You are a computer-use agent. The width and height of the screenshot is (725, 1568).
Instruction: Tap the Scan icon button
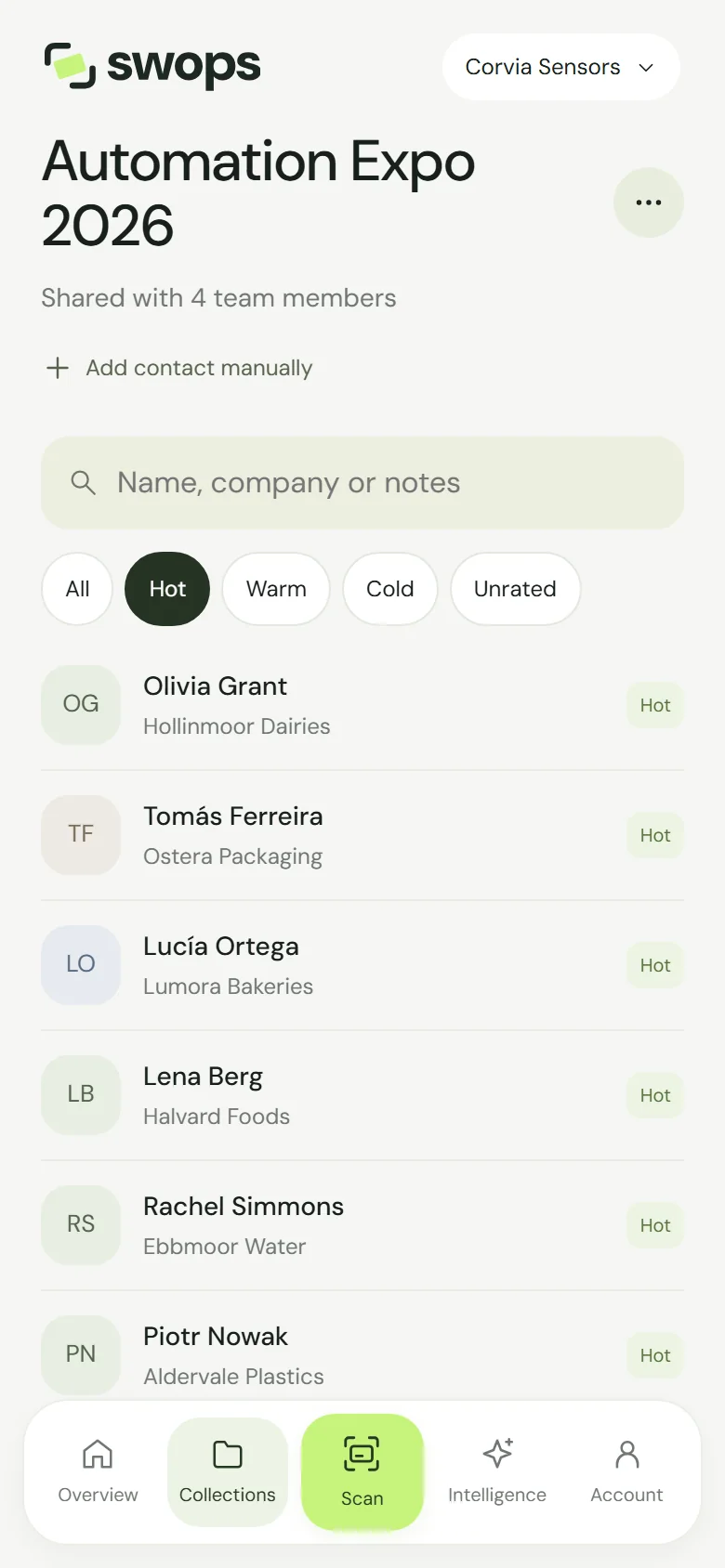[x=362, y=1471]
